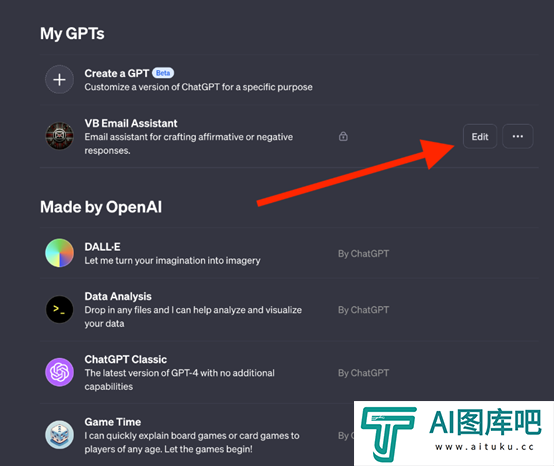Screen dimensions: 554x466
Task: Open the ChatGPT Classic entry title
Action: (x=125, y=359)
